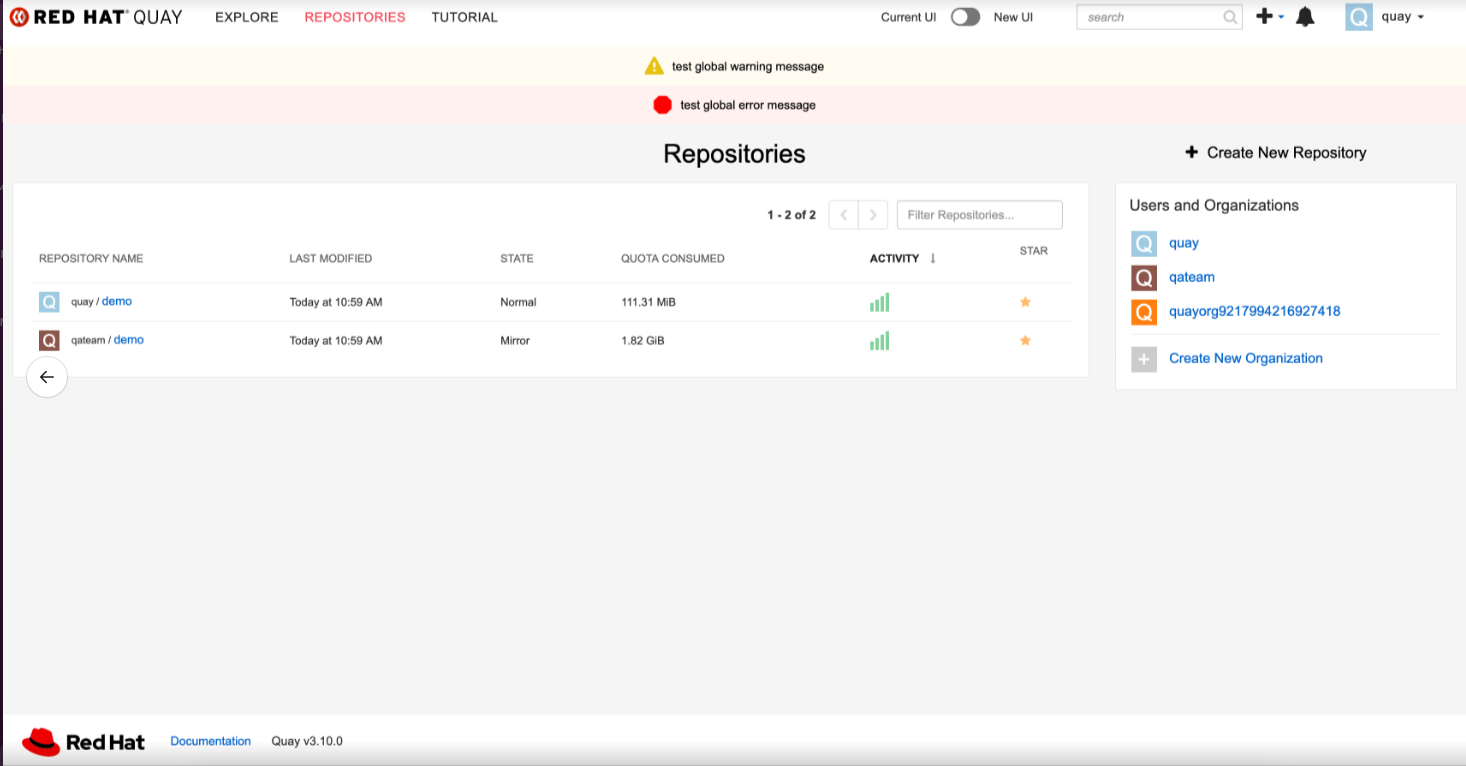Sort by Repository Name column
Screen dimensions: 1466x766
(91, 258)
